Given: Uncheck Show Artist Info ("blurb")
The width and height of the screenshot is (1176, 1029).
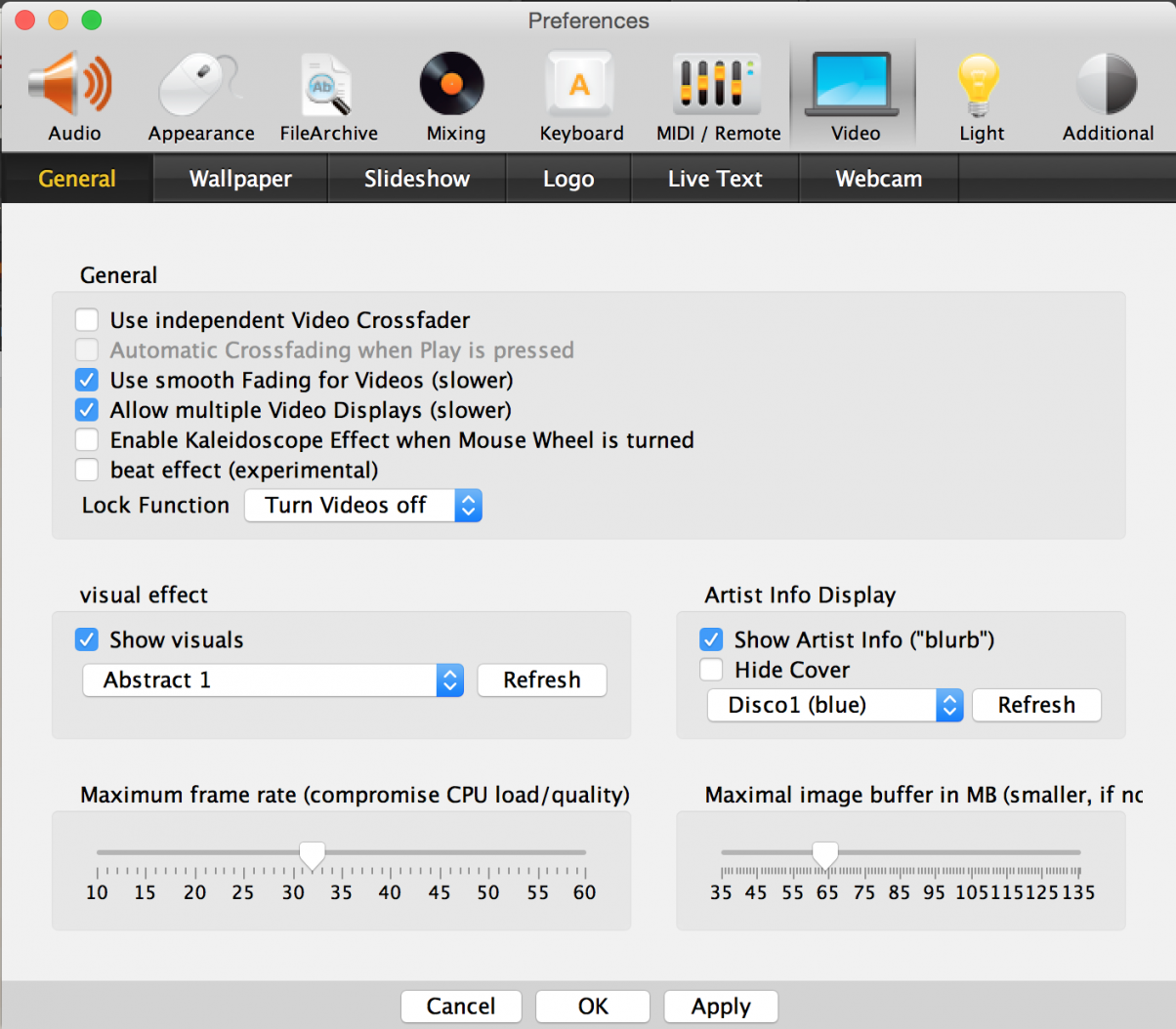Looking at the screenshot, I should 711,639.
